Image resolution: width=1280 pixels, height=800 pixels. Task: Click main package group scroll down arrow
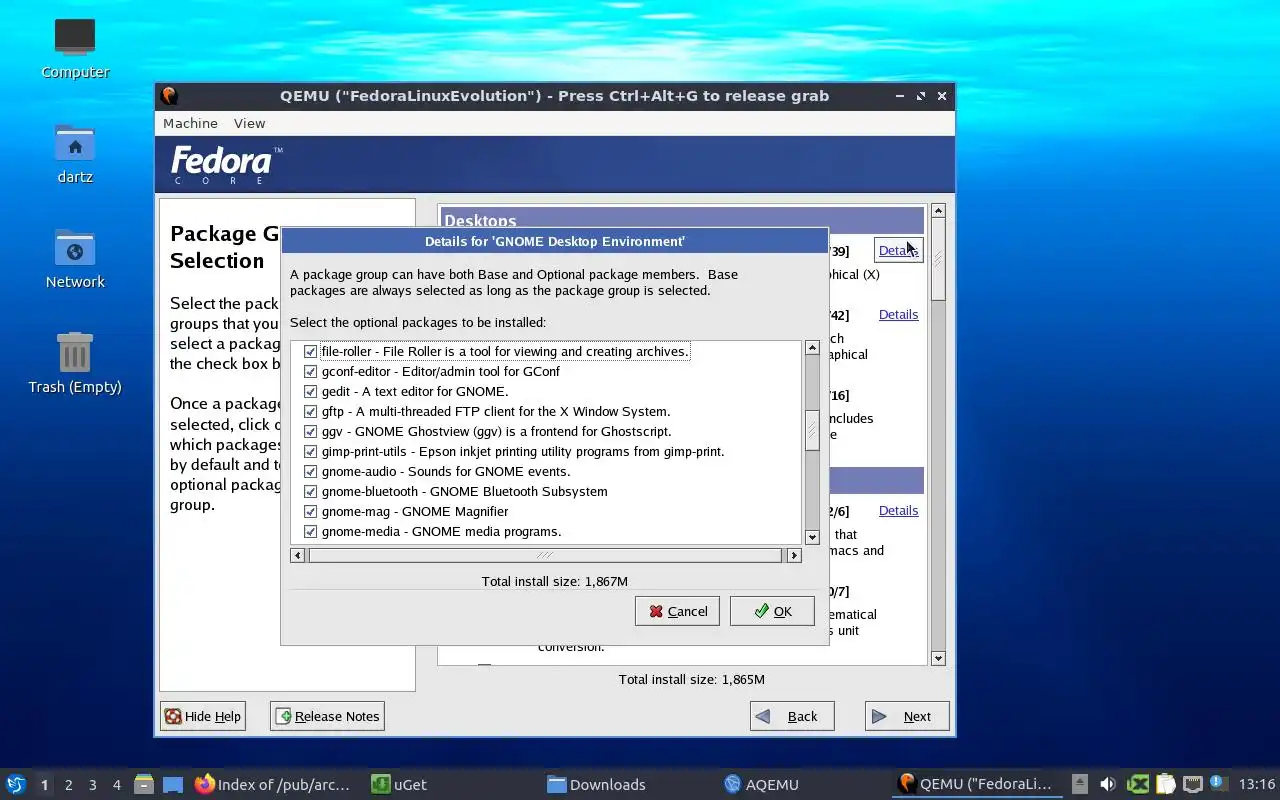(938, 658)
